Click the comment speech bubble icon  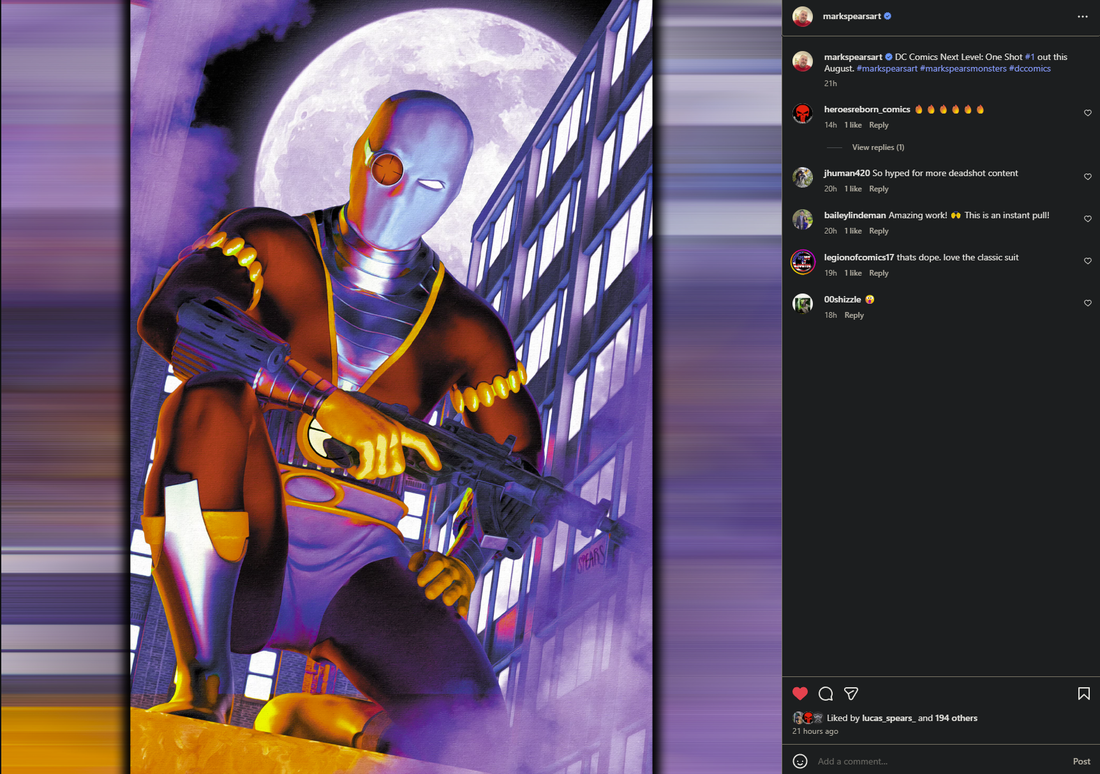click(826, 693)
